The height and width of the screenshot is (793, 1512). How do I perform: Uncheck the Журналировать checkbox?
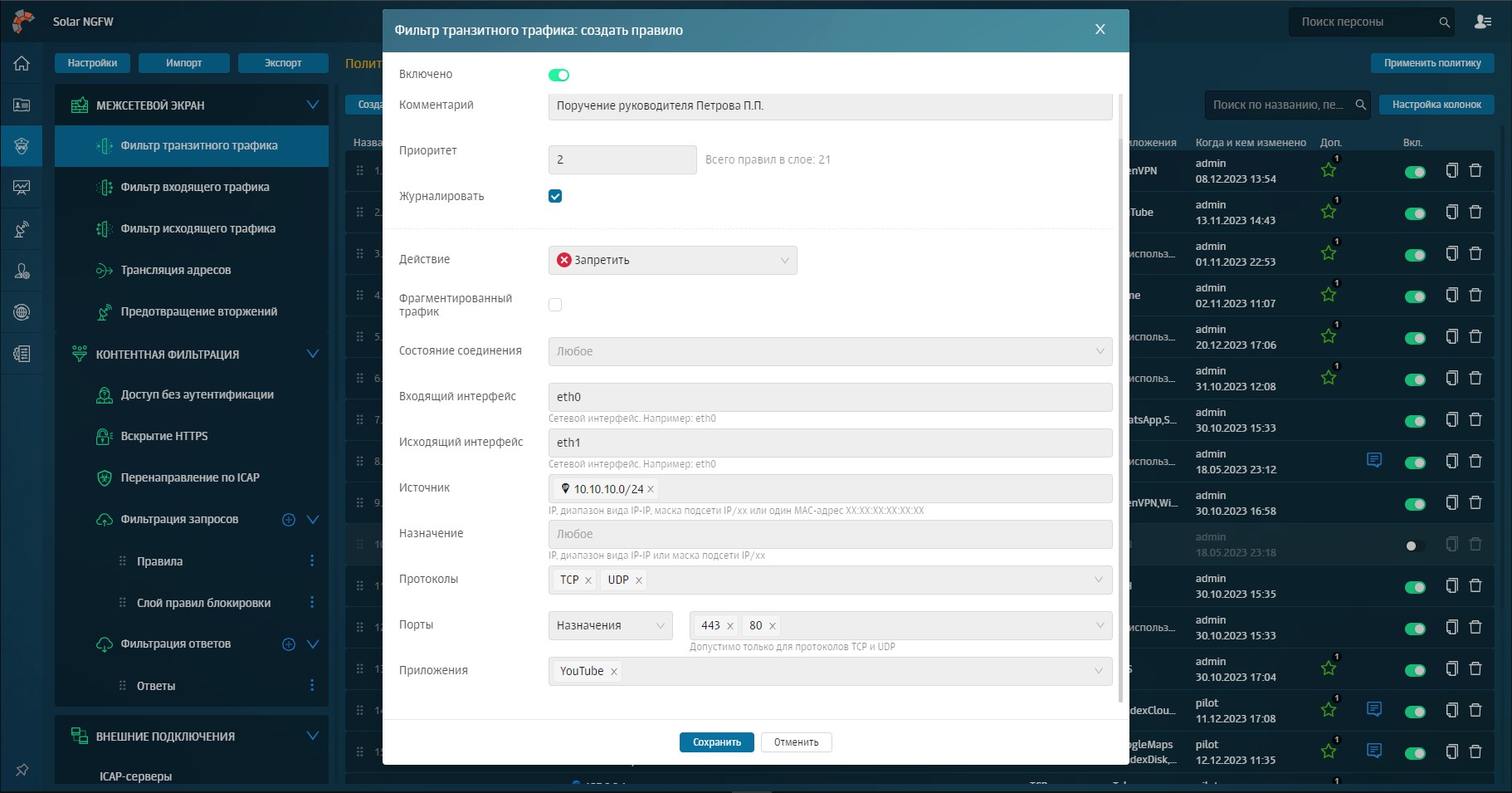pos(555,196)
